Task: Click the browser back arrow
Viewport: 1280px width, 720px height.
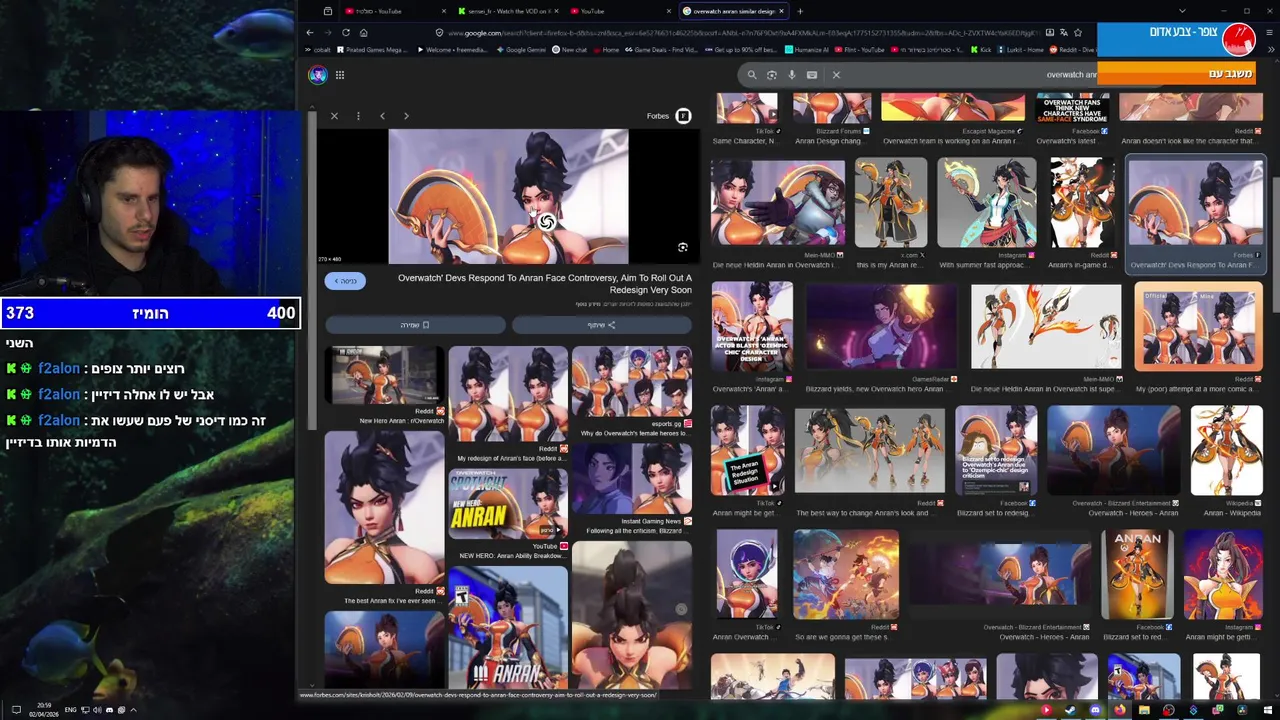Action: pos(310,33)
